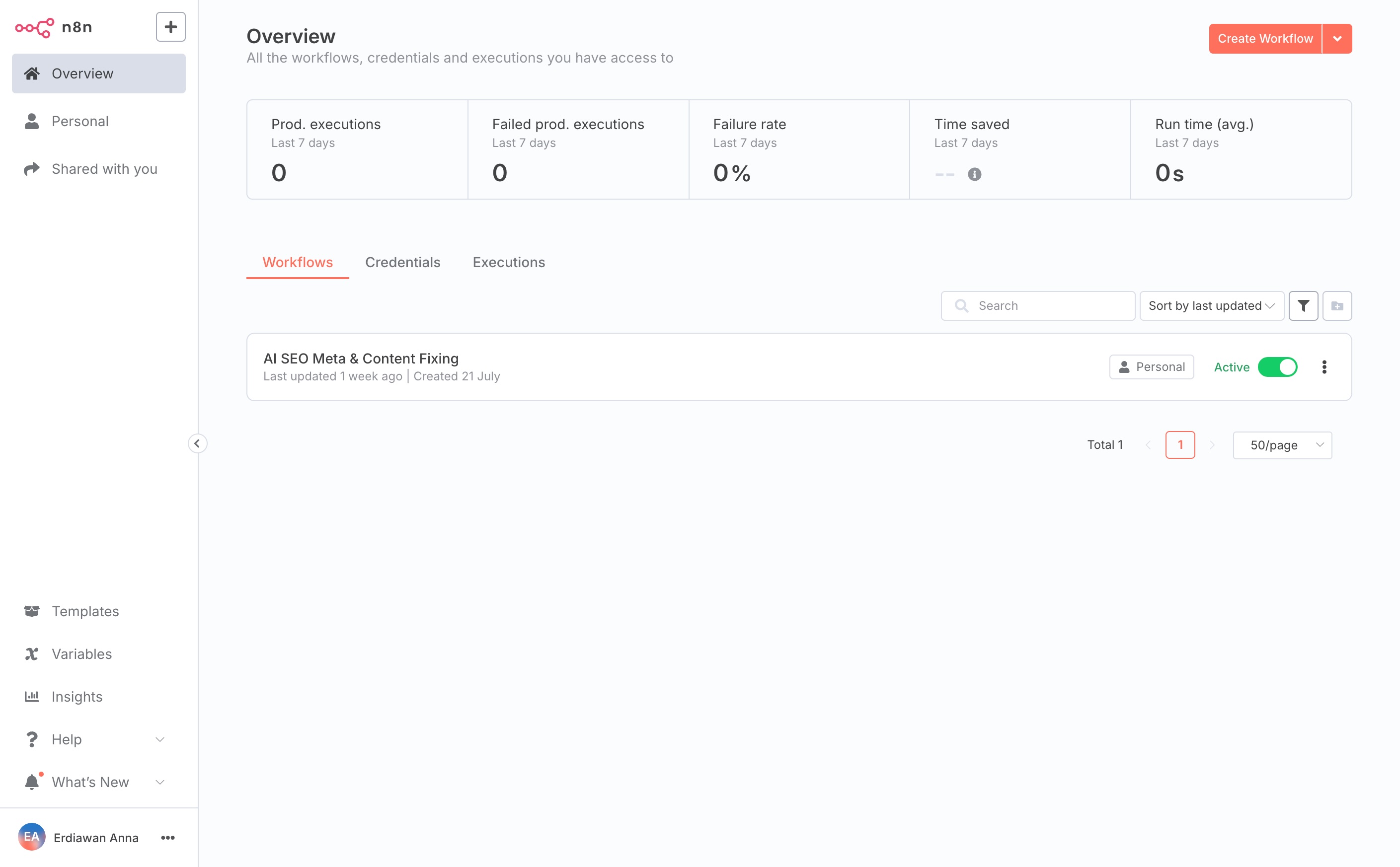Click the Time saved info icon

coord(974,174)
